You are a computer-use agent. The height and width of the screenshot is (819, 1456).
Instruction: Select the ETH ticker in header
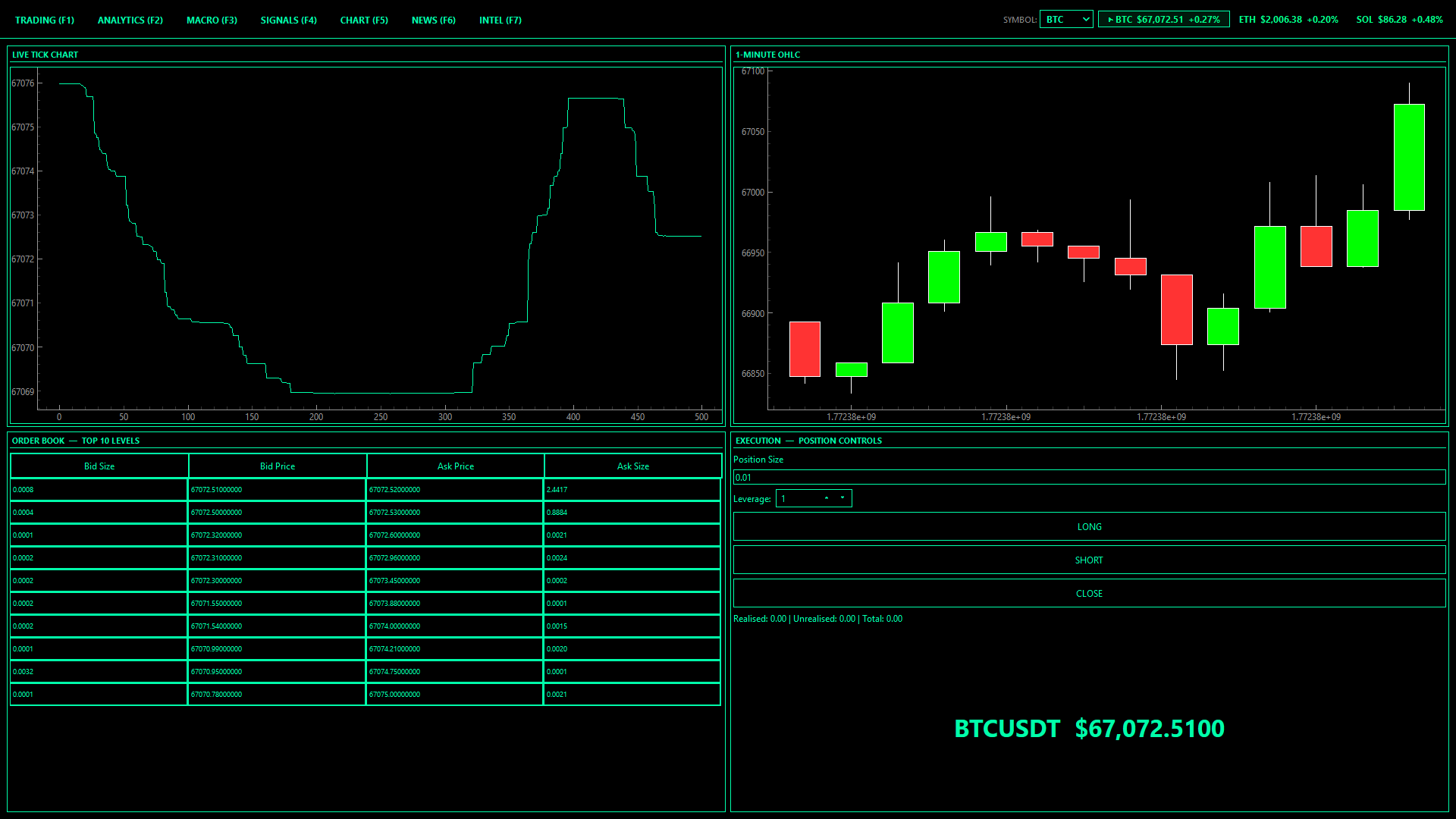1288,20
